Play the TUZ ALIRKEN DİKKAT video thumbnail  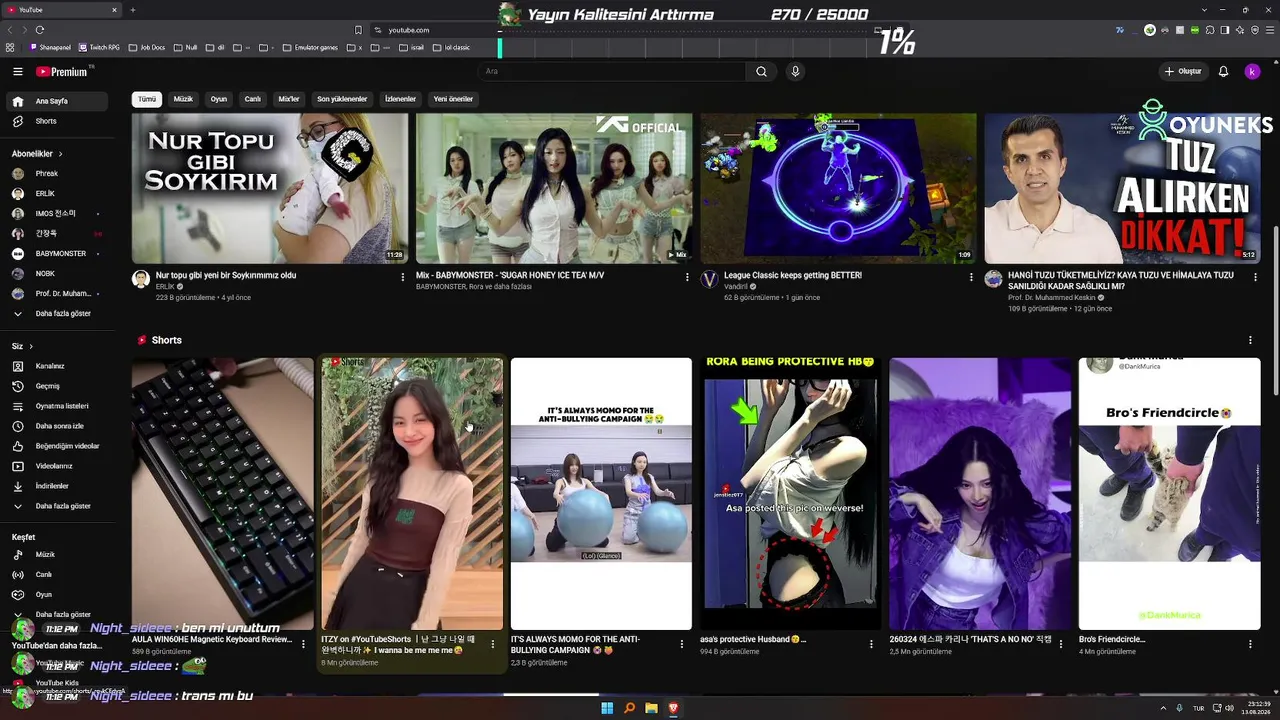[1122, 188]
